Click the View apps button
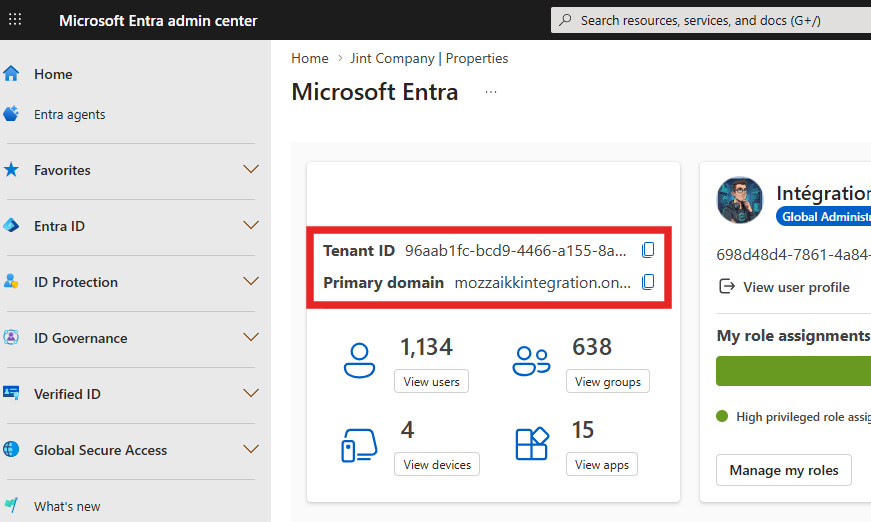Image resolution: width=871 pixels, height=522 pixels. tap(602, 464)
